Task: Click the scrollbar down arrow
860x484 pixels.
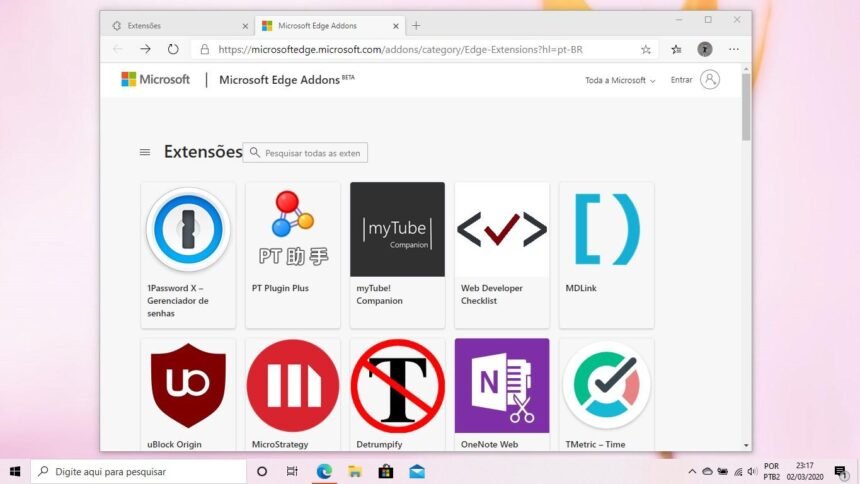Action: (746, 446)
